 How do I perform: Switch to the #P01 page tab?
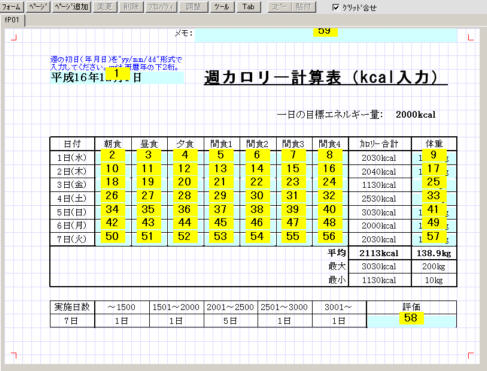pyautogui.click(x=12, y=20)
